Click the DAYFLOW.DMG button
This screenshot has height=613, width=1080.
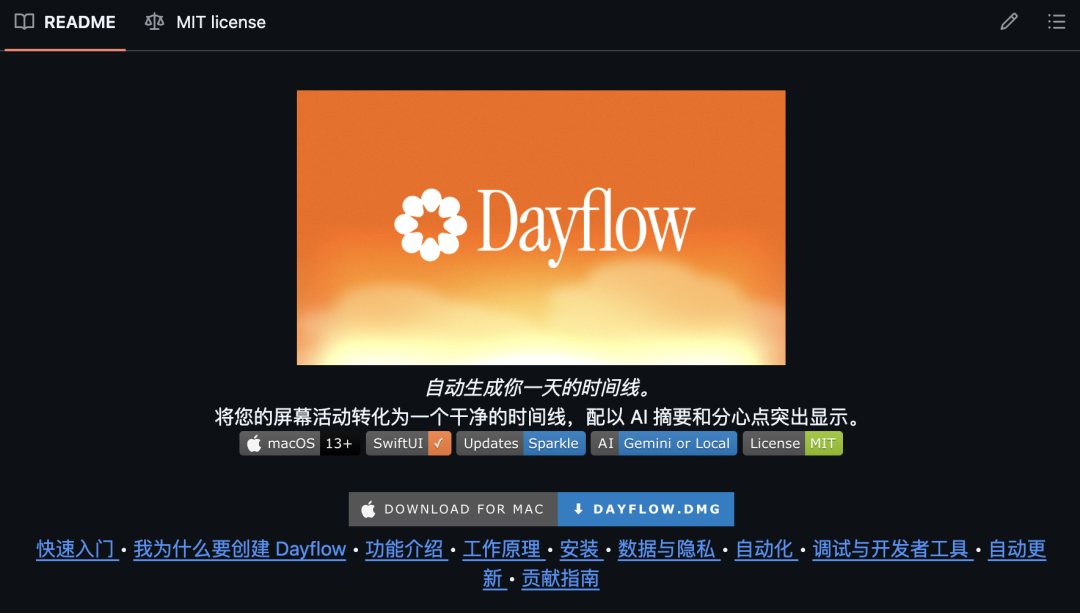pyautogui.click(x=645, y=509)
